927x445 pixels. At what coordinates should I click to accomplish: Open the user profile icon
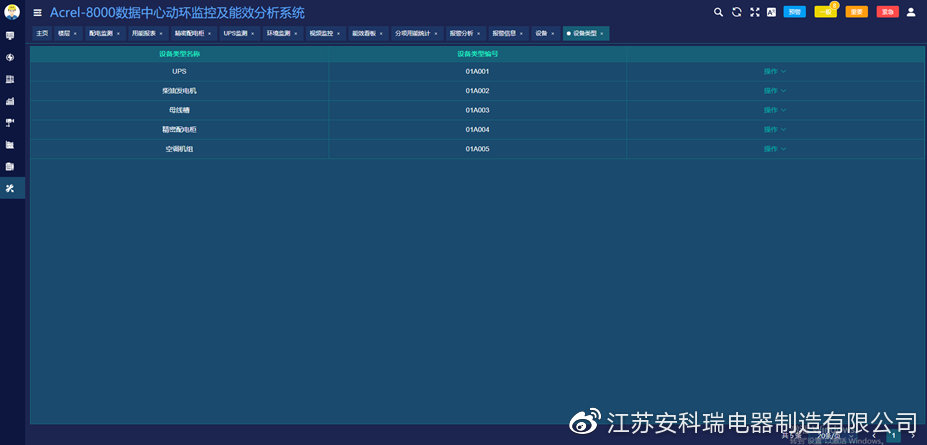[x=910, y=12]
